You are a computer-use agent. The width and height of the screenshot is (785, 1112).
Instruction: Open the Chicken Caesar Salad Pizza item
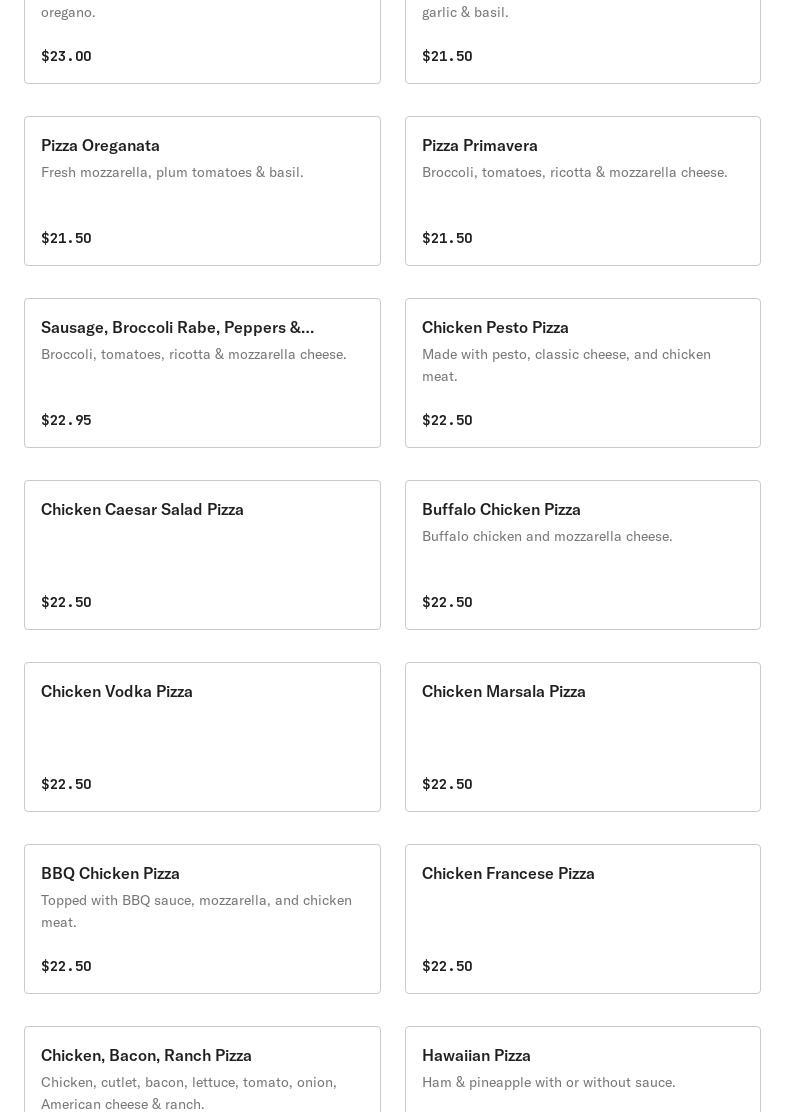[x=202, y=555]
